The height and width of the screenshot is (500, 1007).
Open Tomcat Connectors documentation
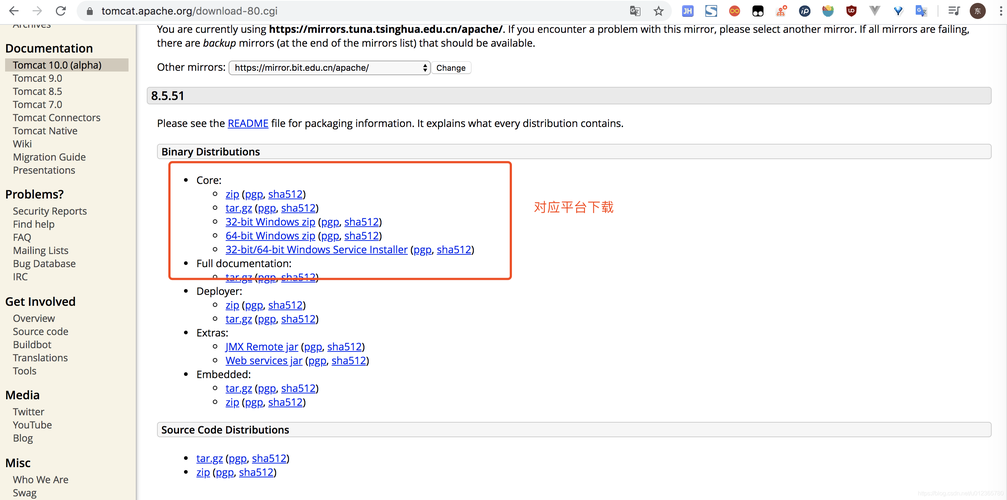pos(57,117)
